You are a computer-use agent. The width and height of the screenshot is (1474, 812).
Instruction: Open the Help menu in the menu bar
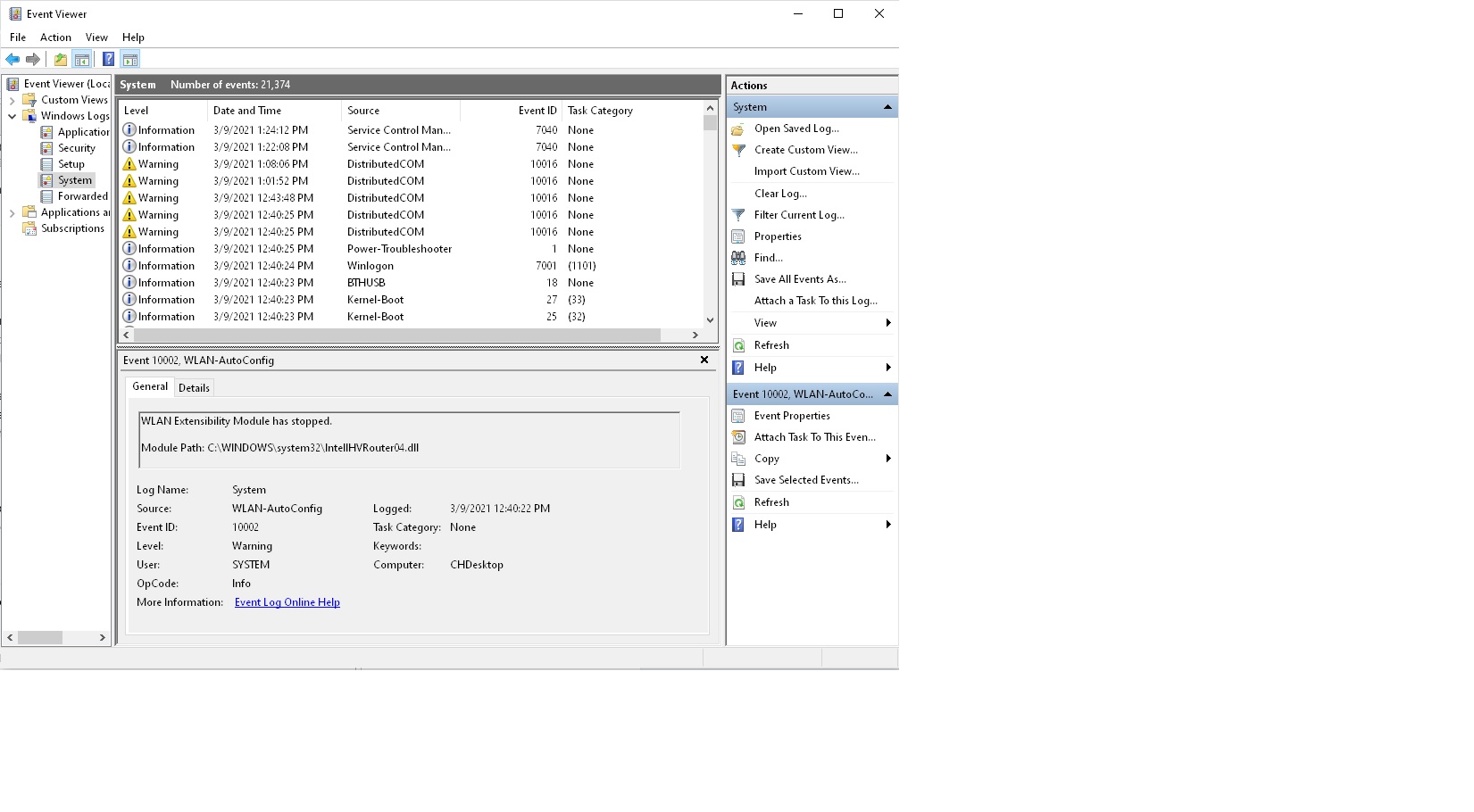(x=133, y=37)
